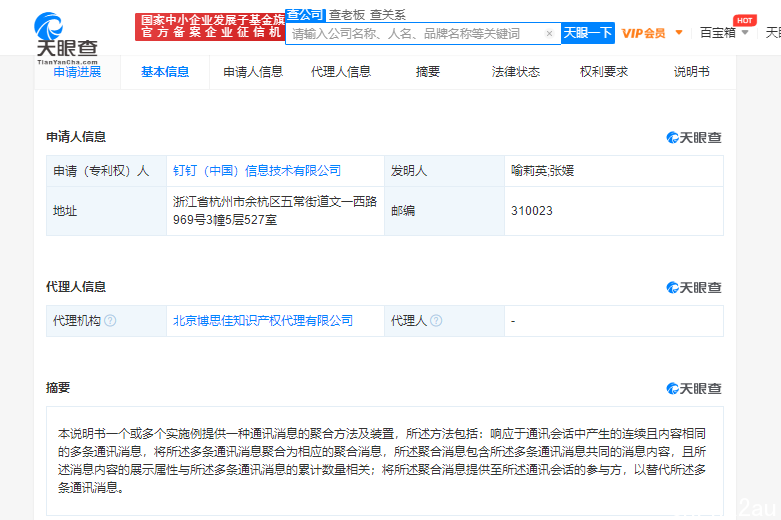
Task: Click the inventor names 喻莉英;张媛
Action: coord(542,171)
